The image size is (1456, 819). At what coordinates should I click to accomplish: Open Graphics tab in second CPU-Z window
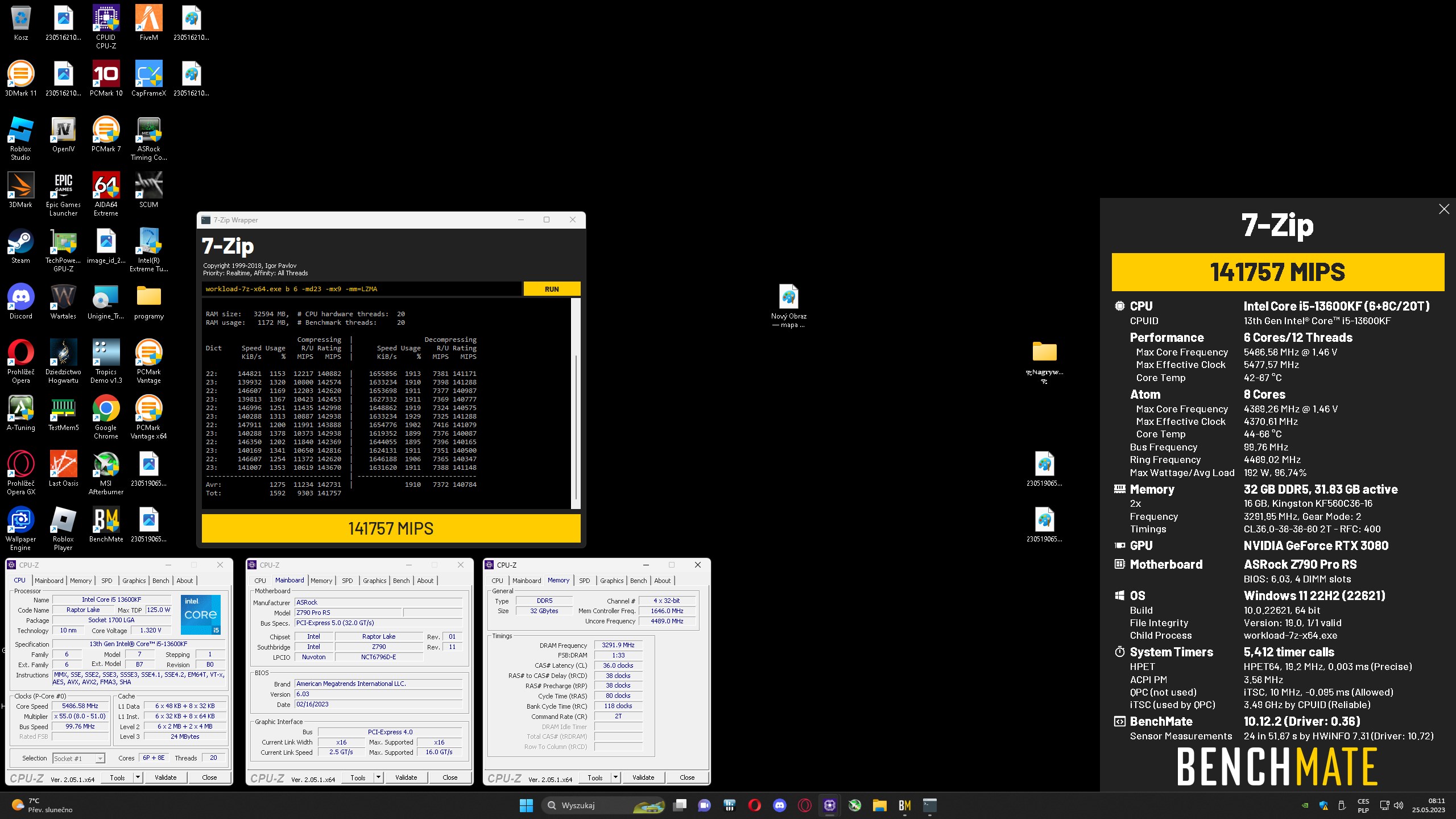coord(374,581)
